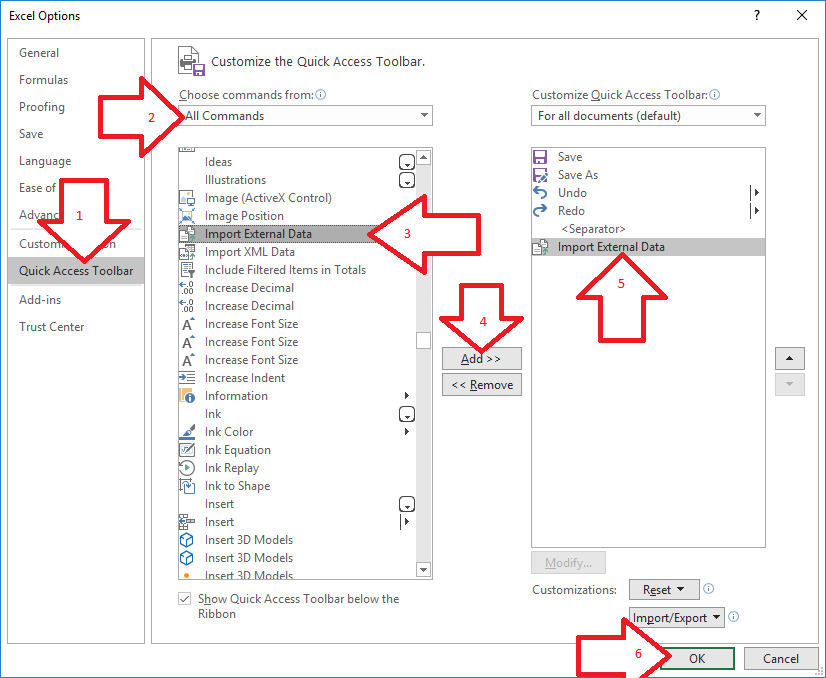Click the info icon next to Reset
This screenshot has height=678, width=826.
pyautogui.click(x=709, y=589)
